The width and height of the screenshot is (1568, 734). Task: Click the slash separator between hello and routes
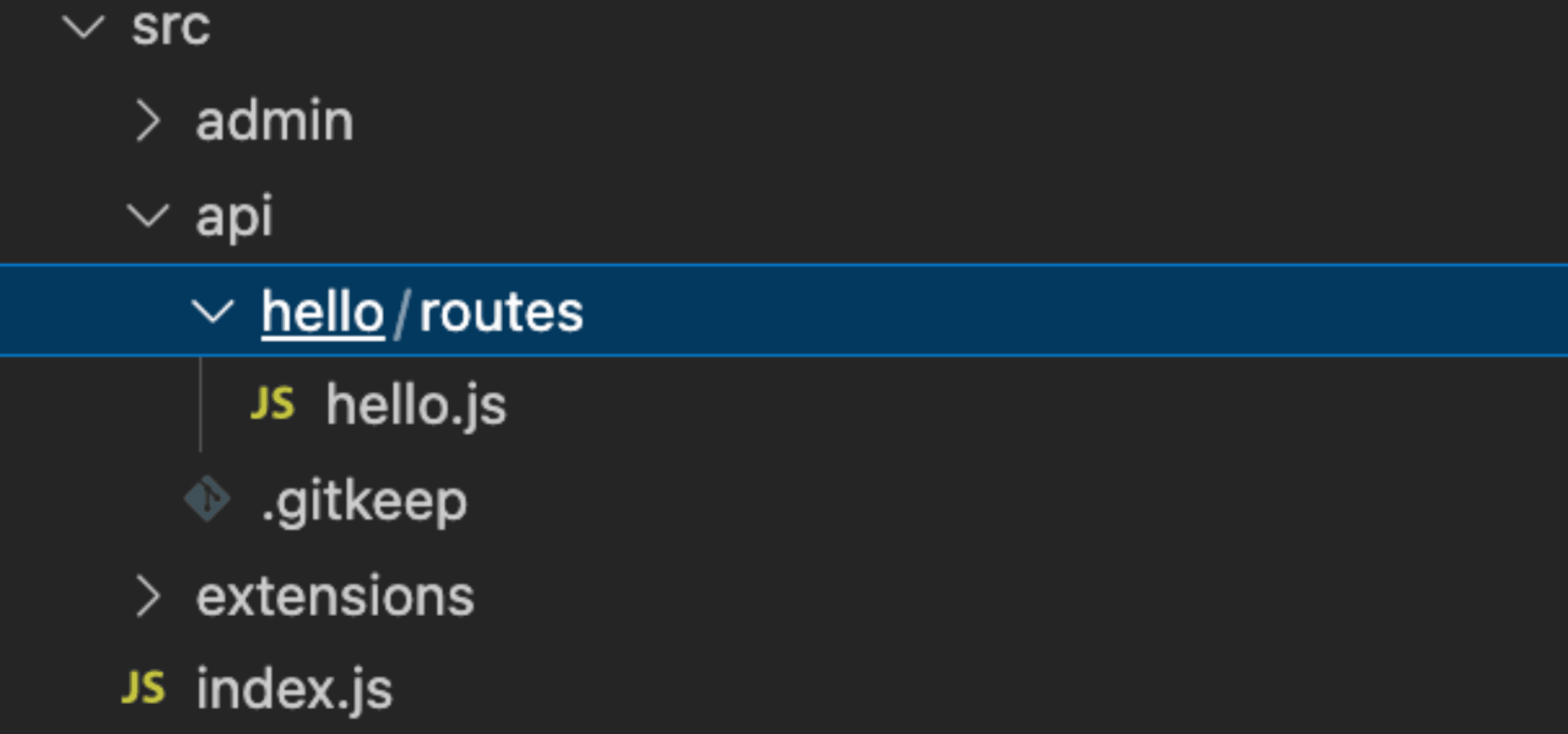pyautogui.click(x=401, y=312)
